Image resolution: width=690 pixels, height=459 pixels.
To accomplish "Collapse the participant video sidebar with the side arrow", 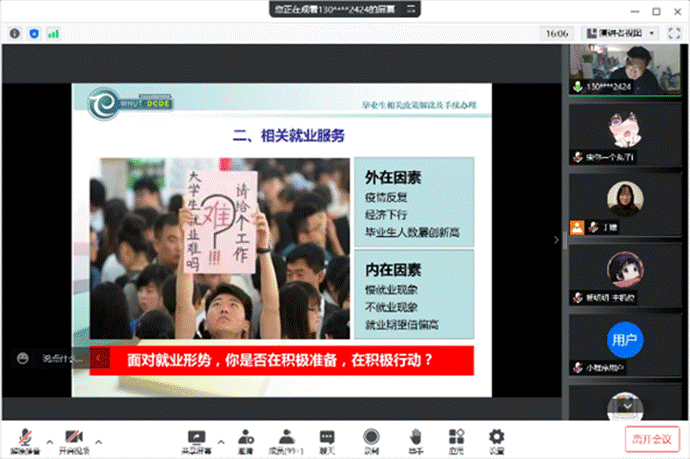I will pyautogui.click(x=557, y=239).
